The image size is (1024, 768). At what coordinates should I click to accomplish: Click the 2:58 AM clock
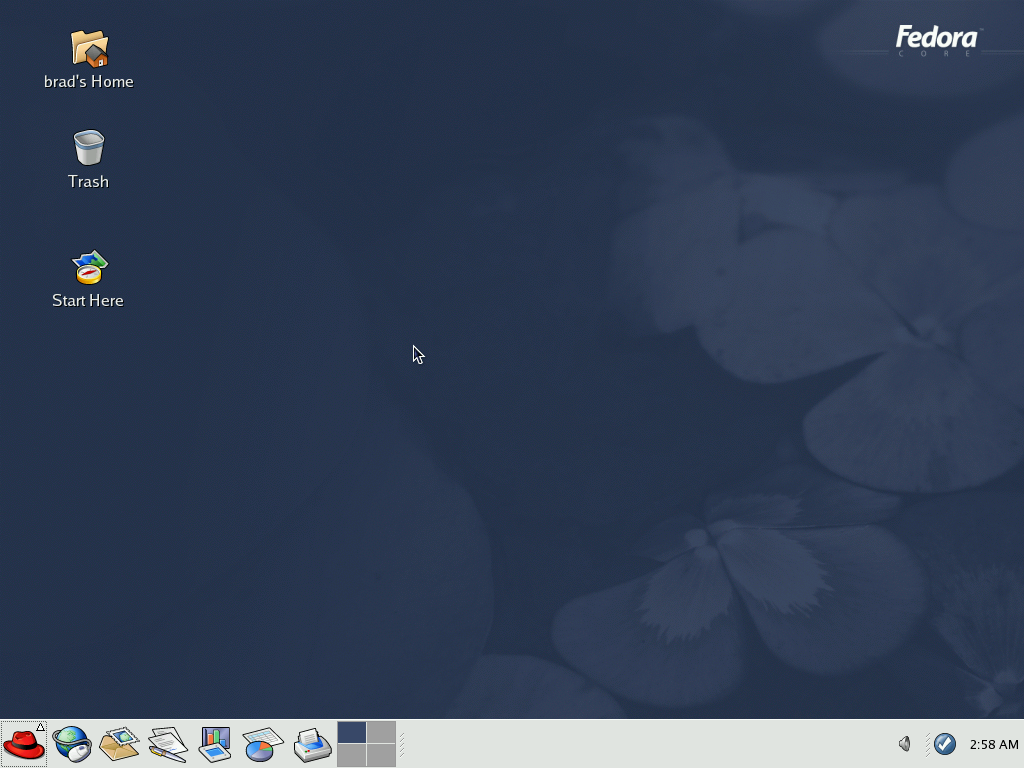tap(993, 744)
